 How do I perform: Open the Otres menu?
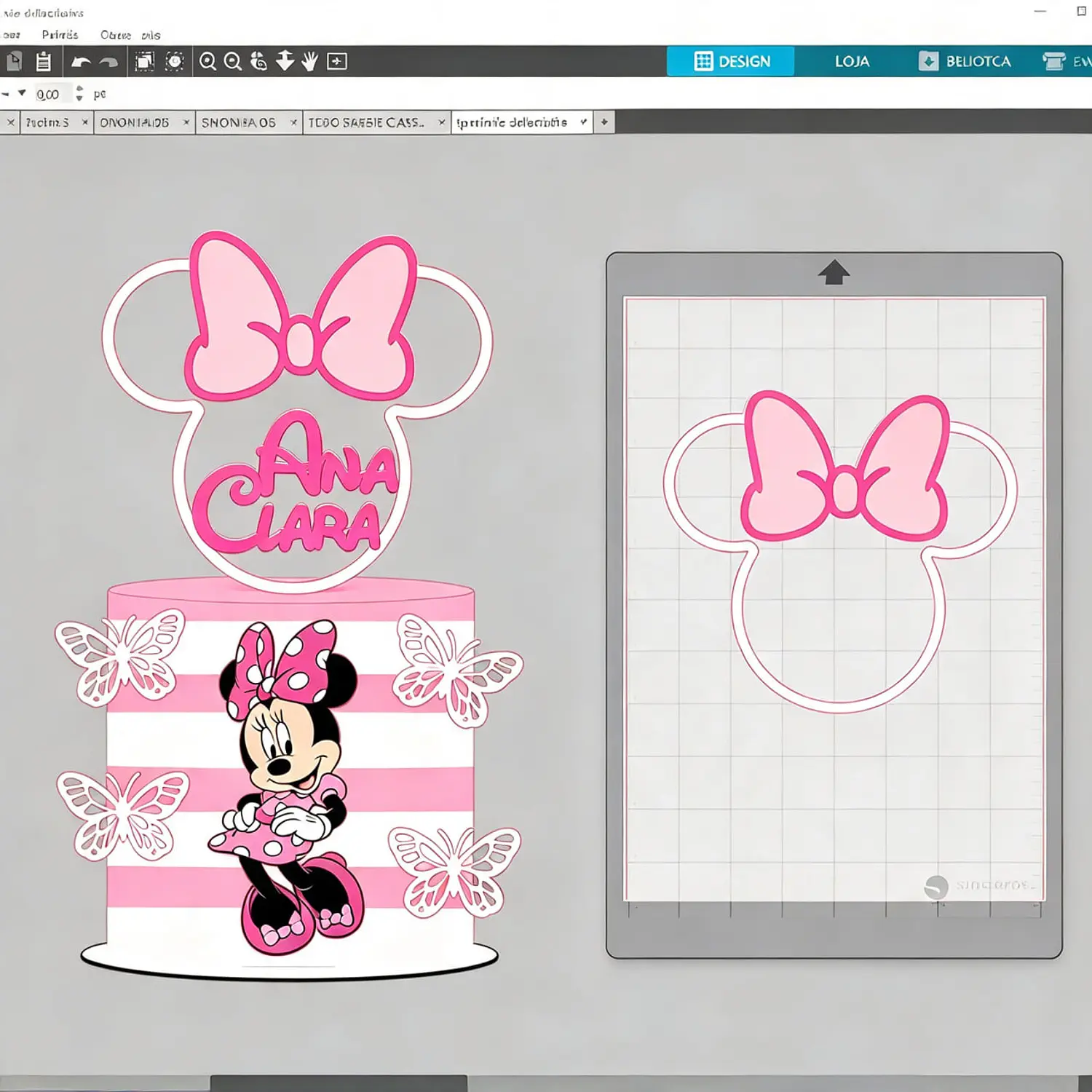116,34
